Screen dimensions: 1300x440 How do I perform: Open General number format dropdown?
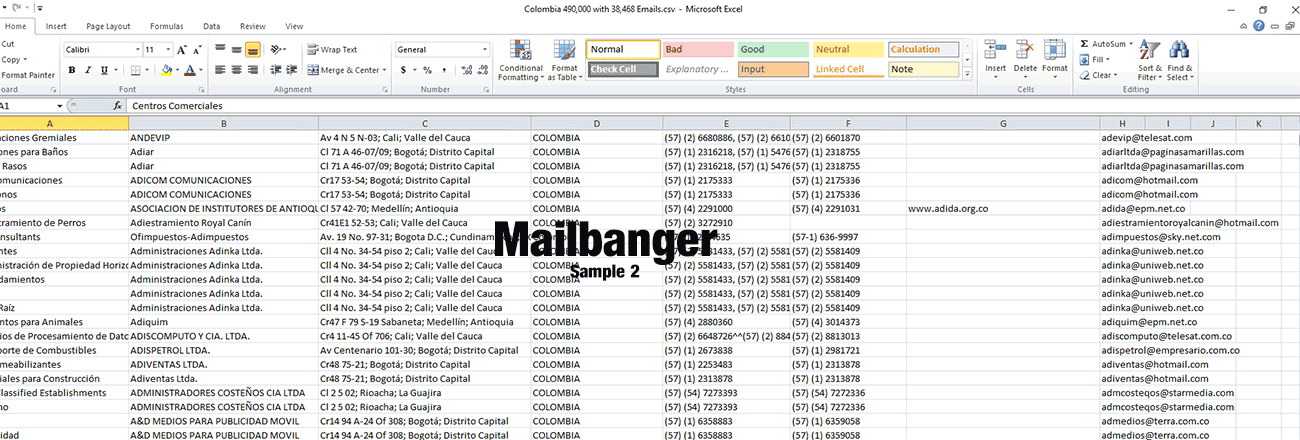tap(485, 49)
